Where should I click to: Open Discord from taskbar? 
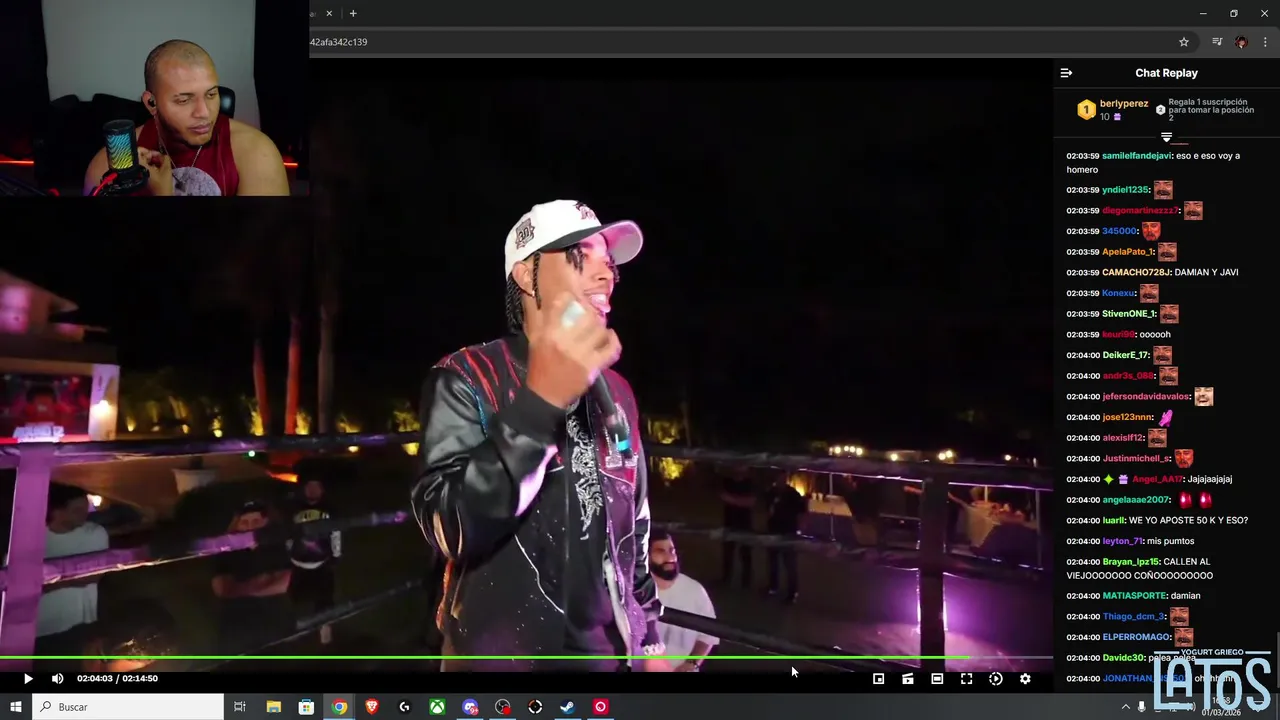point(470,707)
